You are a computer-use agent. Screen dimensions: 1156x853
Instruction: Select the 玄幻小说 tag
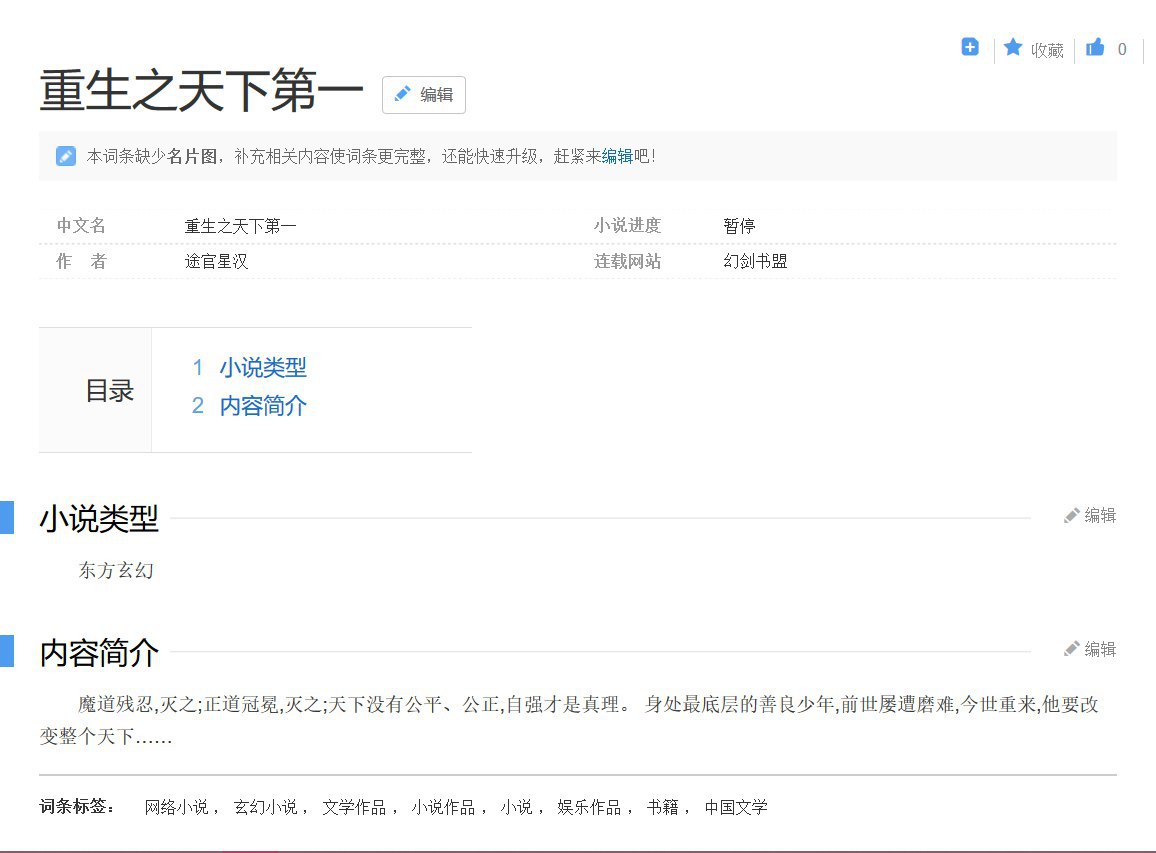click(265, 807)
